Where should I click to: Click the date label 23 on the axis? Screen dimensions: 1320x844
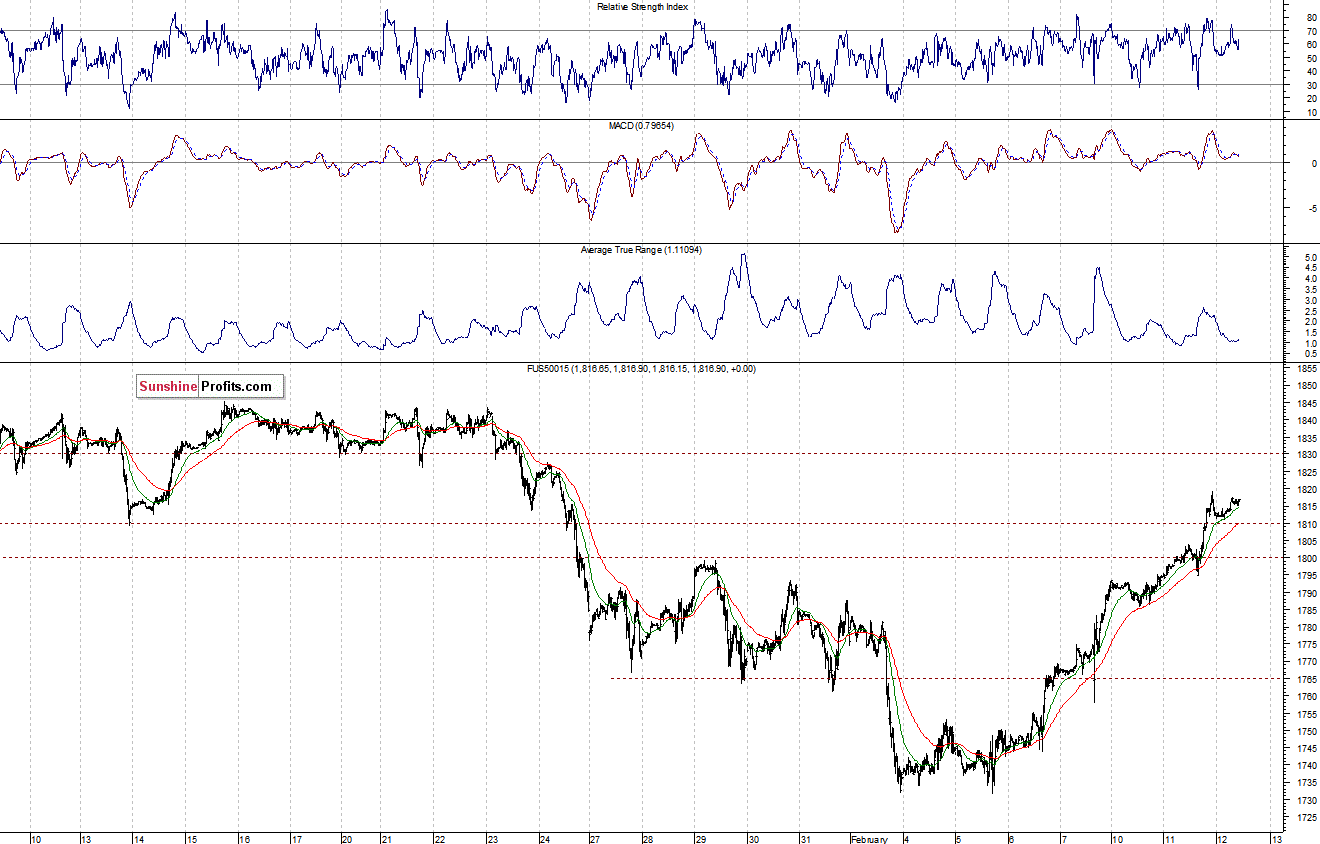[492, 838]
